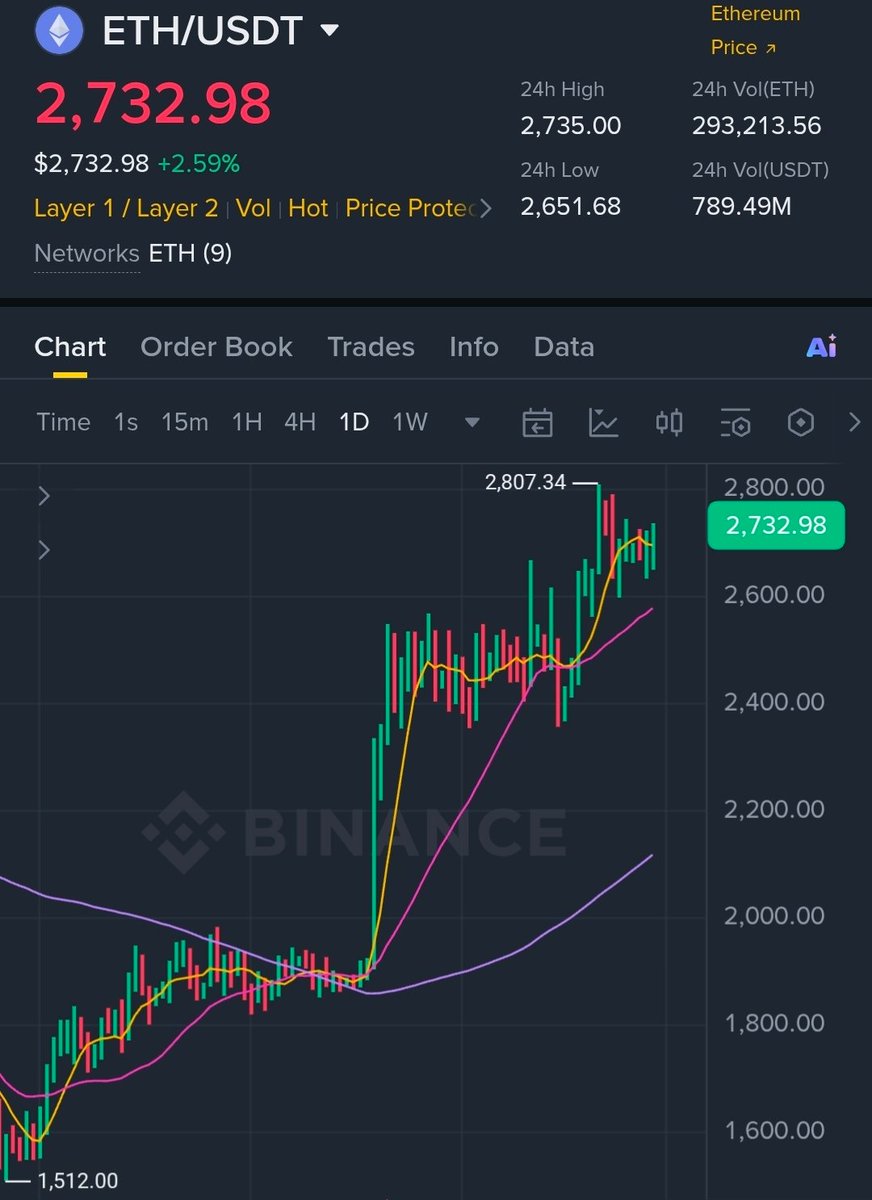
Task: Select the 1H interval
Action: coord(247,422)
